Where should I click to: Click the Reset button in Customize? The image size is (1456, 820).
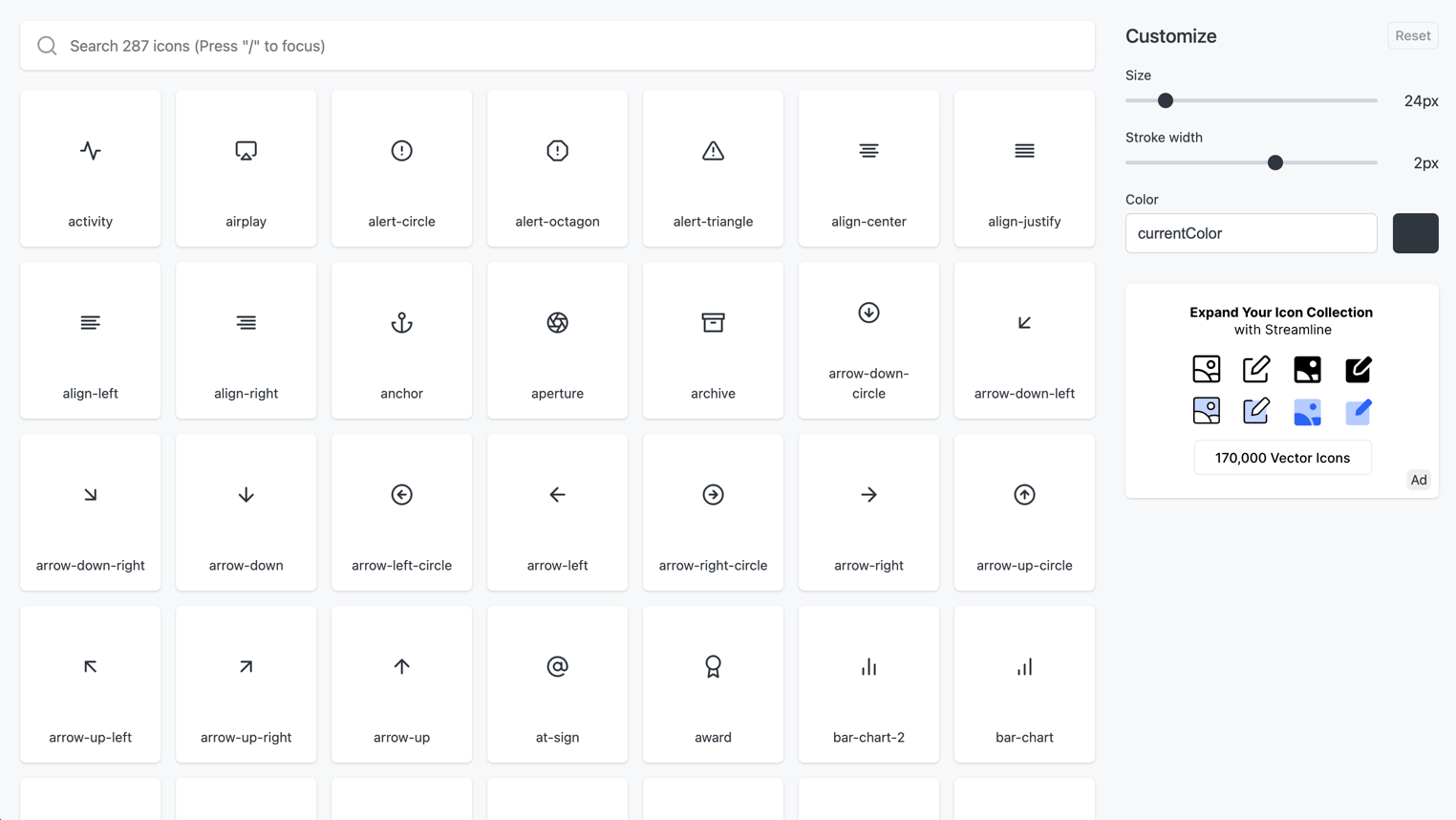[x=1412, y=36]
